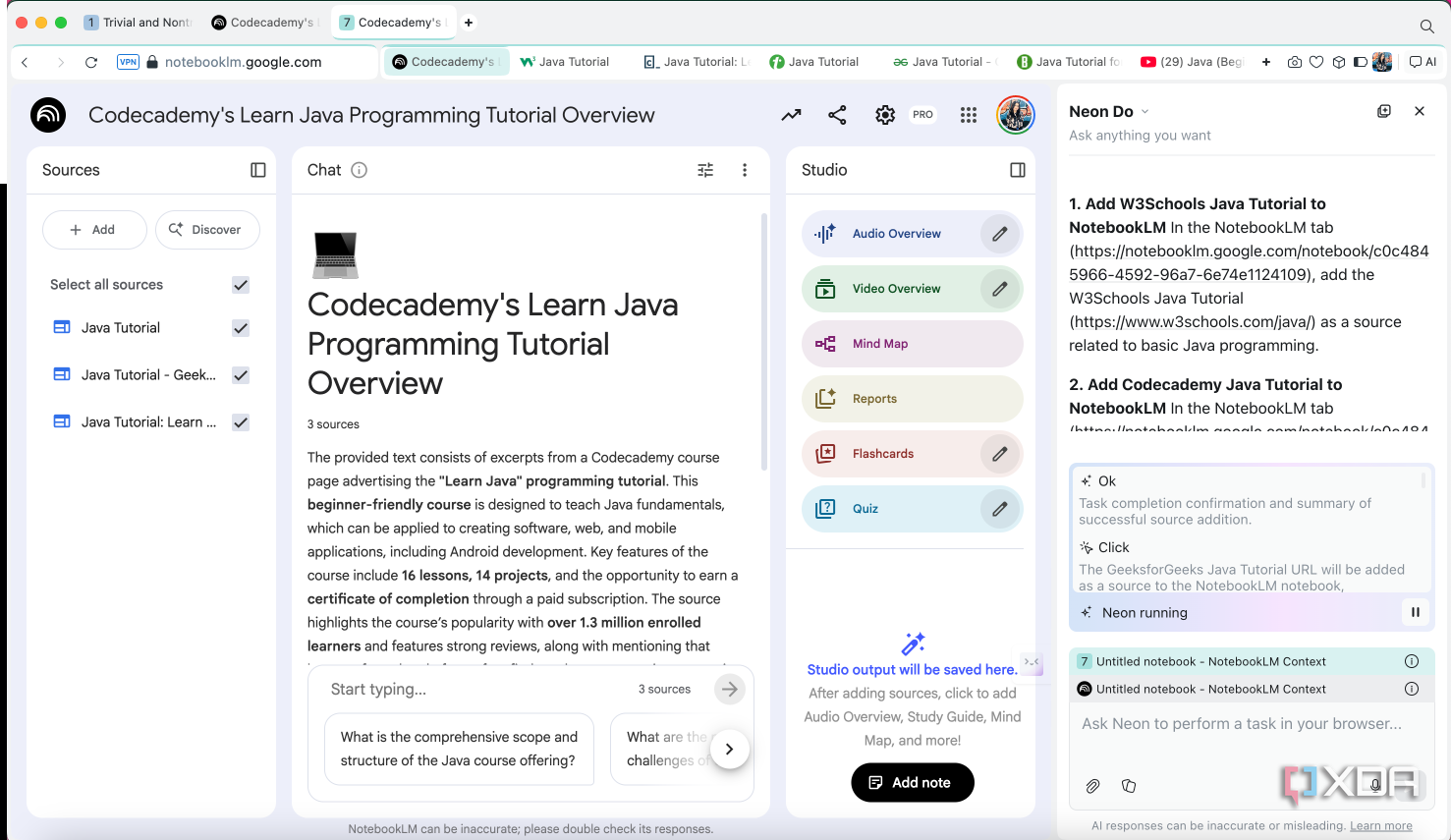Customize Audio Overview with its pencil icon

coord(1000,234)
